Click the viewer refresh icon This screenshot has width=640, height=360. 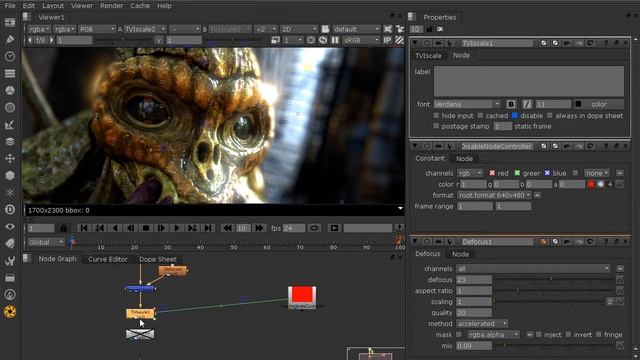point(323,40)
